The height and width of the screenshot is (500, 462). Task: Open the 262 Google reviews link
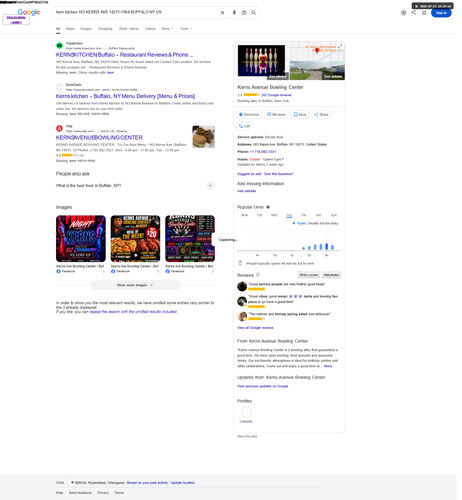tap(276, 95)
